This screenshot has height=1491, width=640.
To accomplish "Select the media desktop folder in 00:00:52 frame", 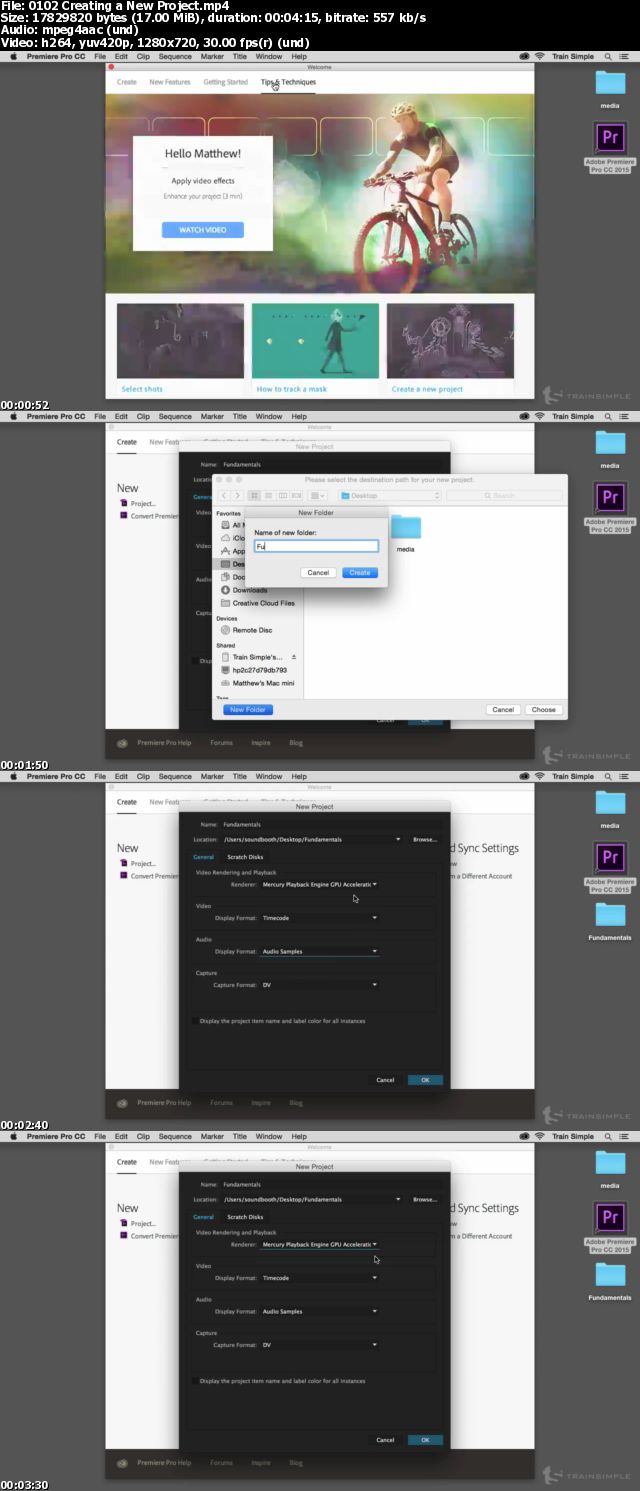I will pyautogui.click(x=610, y=82).
